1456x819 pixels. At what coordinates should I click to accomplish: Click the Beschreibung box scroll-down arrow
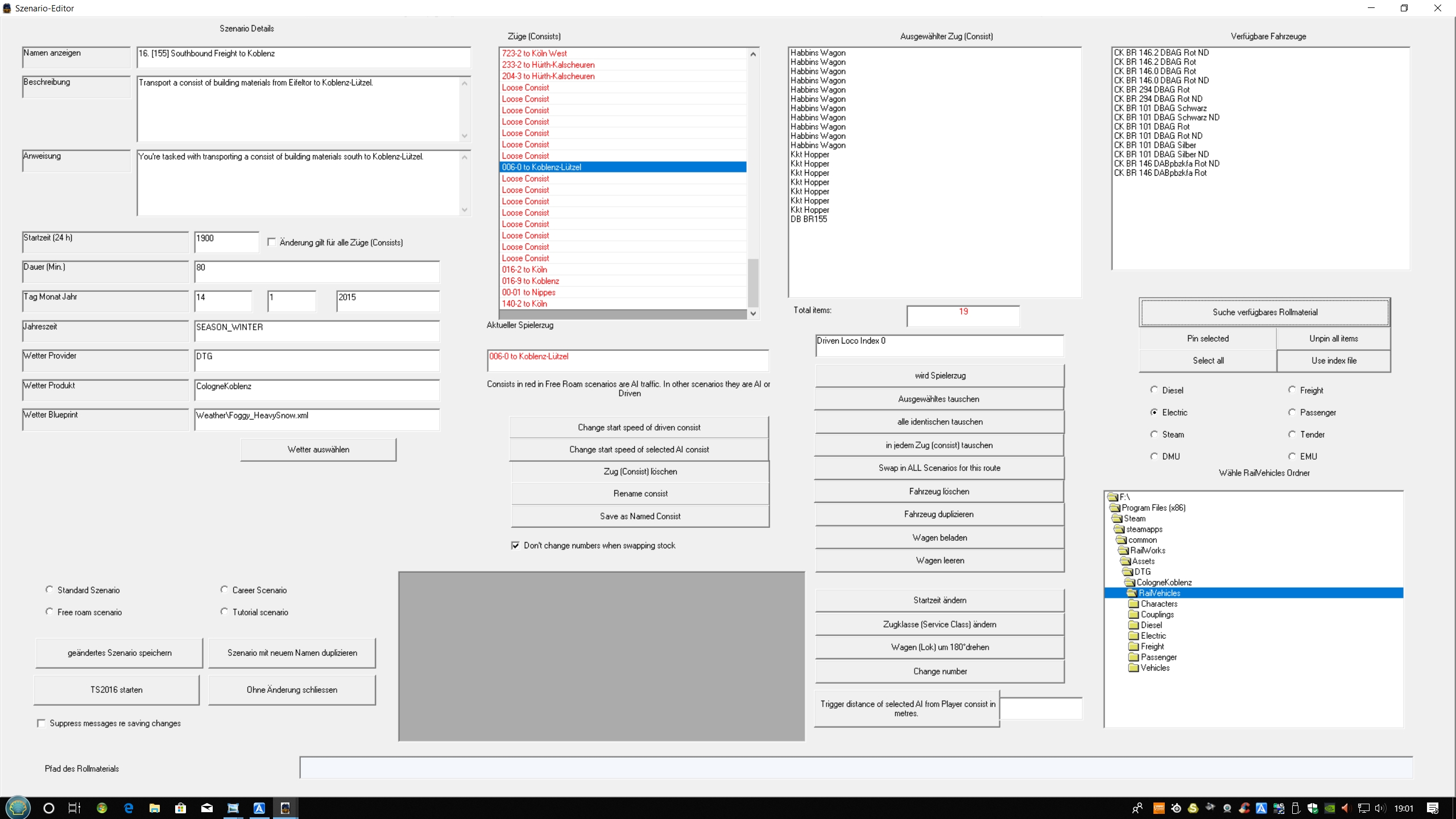click(465, 135)
